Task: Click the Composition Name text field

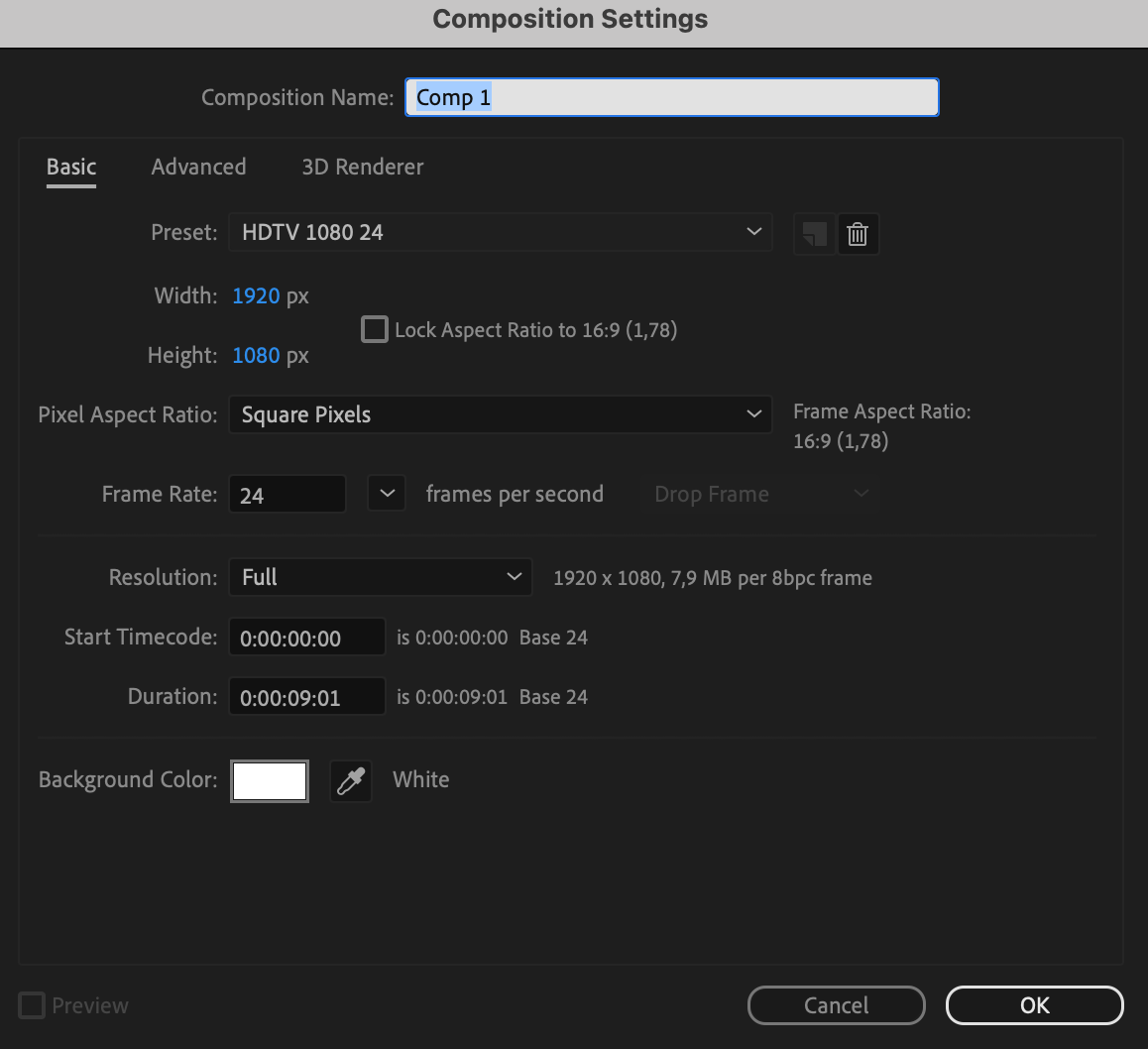Action: click(671, 97)
